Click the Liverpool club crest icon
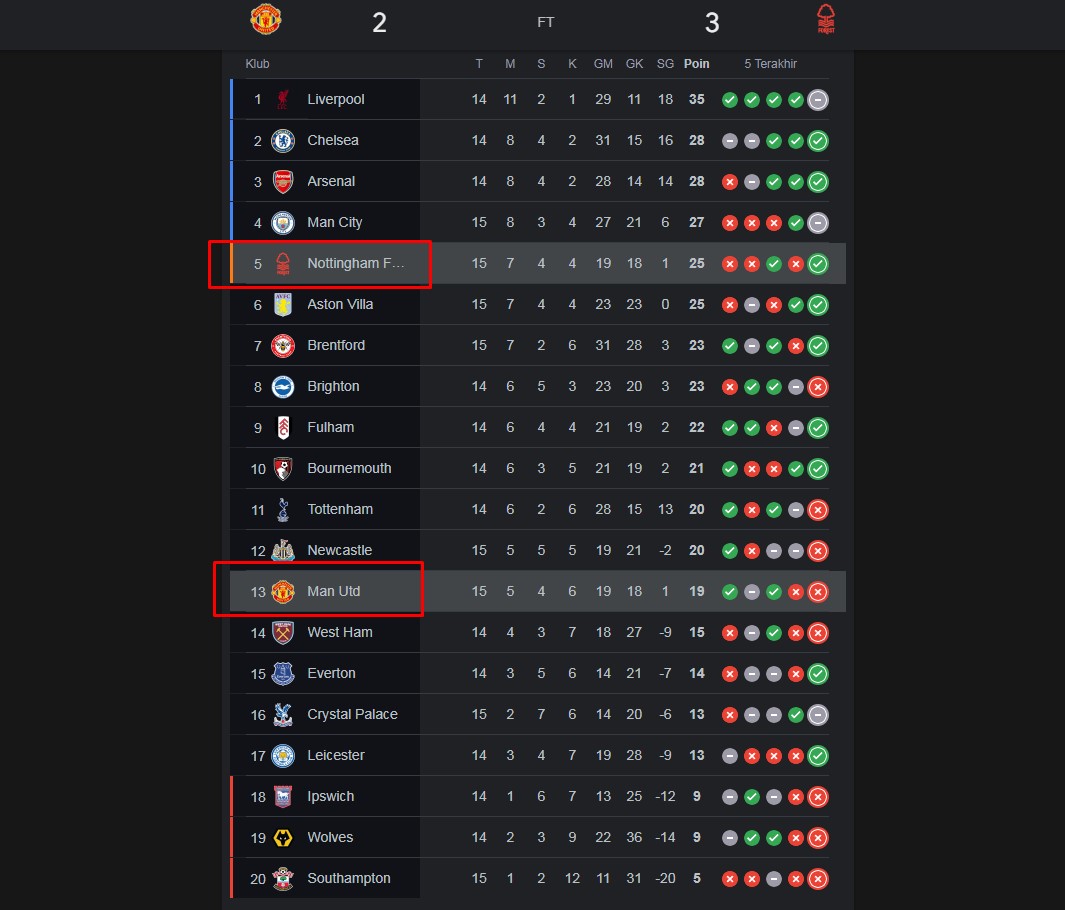 click(x=283, y=100)
